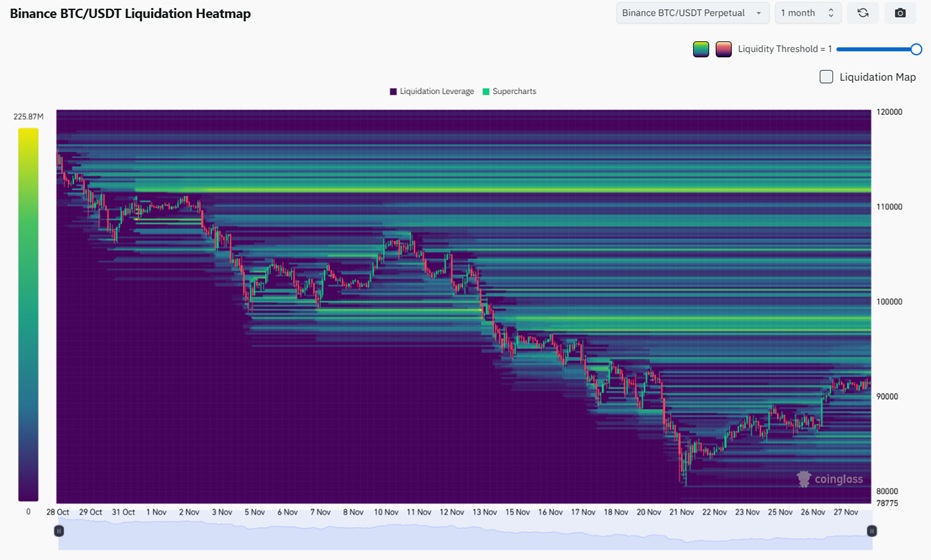
Task: Click the 28 Oct date label
Action: click(58, 512)
